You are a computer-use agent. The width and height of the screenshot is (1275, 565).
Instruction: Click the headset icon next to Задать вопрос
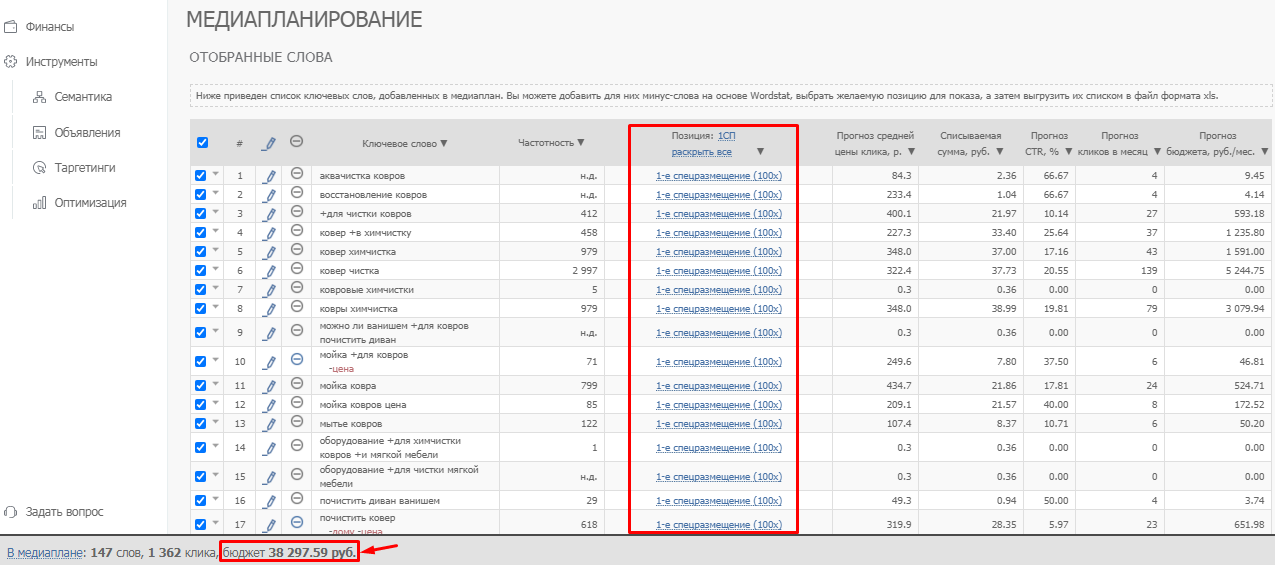click(x=11, y=512)
